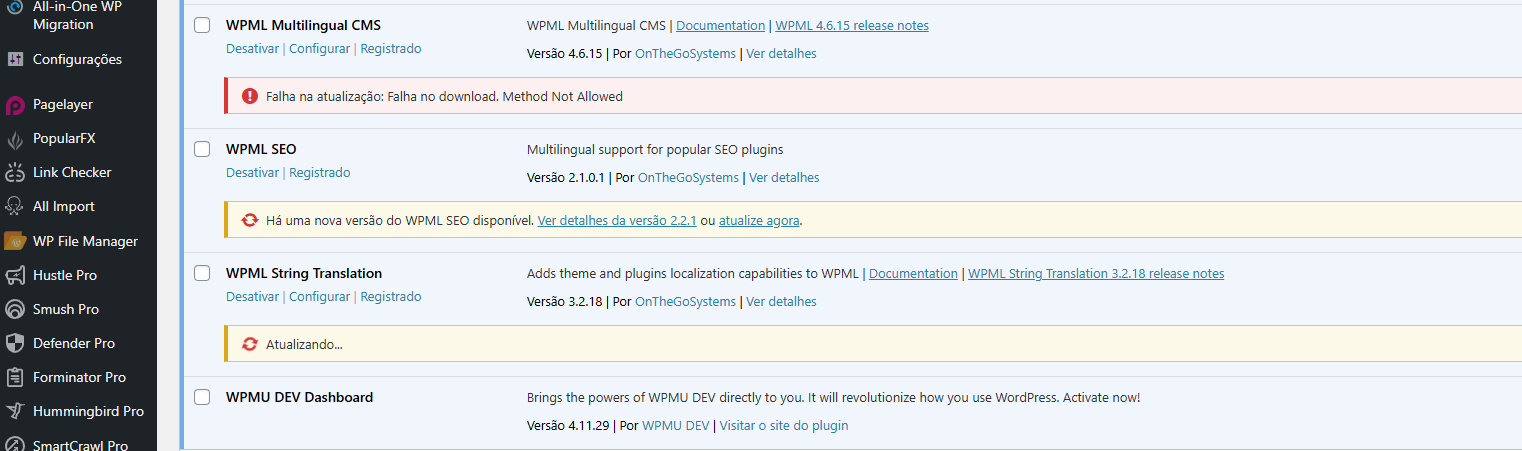Tick the WPML SEO plugin checkbox
The height and width of the screenshot is (451, 1522).
202,149
